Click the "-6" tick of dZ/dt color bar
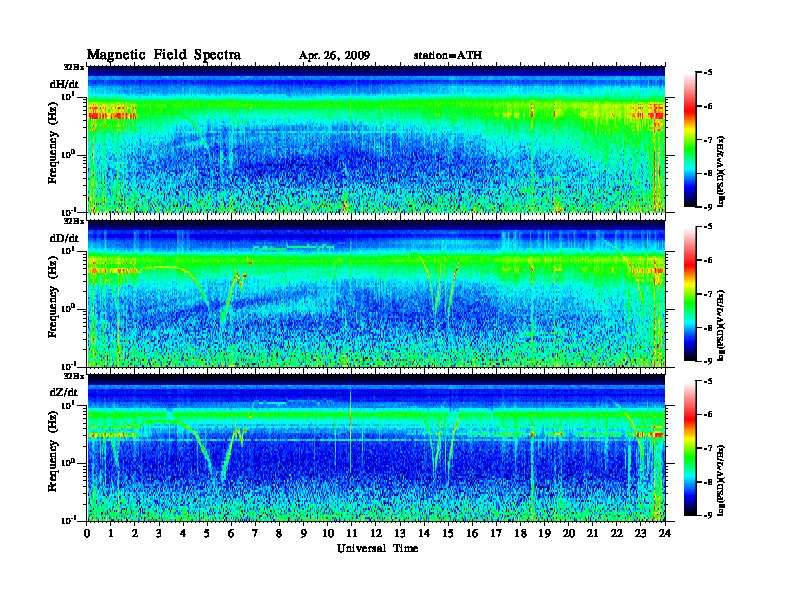 point(708,415)
